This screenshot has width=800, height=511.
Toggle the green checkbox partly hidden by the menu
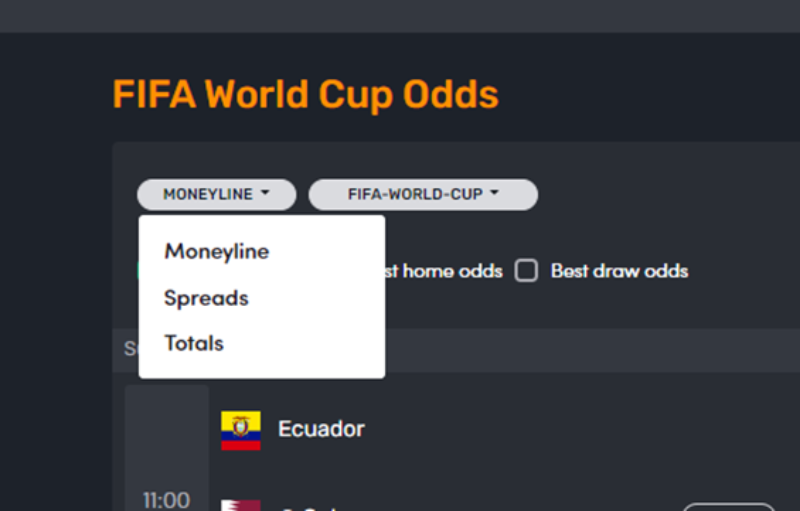(x=138, y=270)
